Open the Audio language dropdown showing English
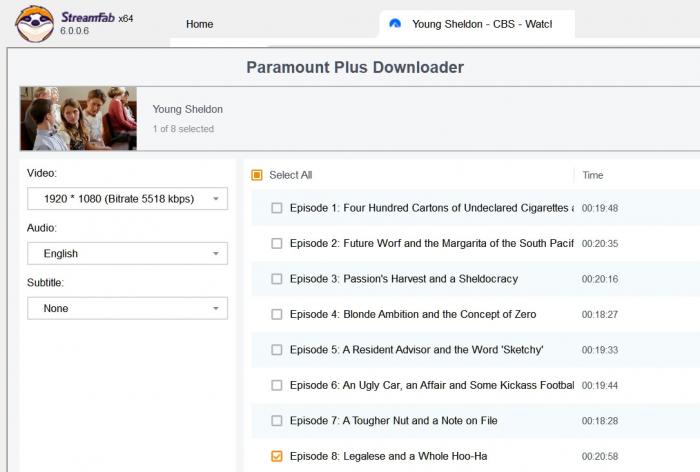 (x=128, y=254)
